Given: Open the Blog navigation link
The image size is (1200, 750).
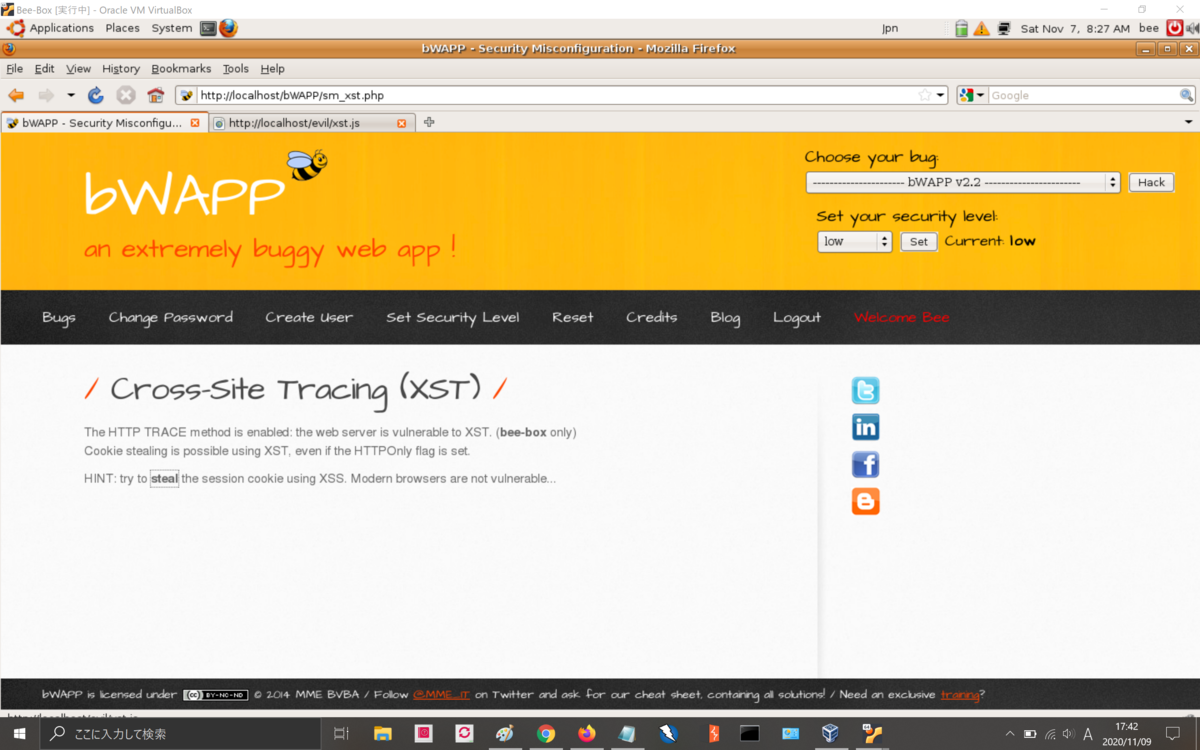Looking at the screenshot, I should pos(726,317).
